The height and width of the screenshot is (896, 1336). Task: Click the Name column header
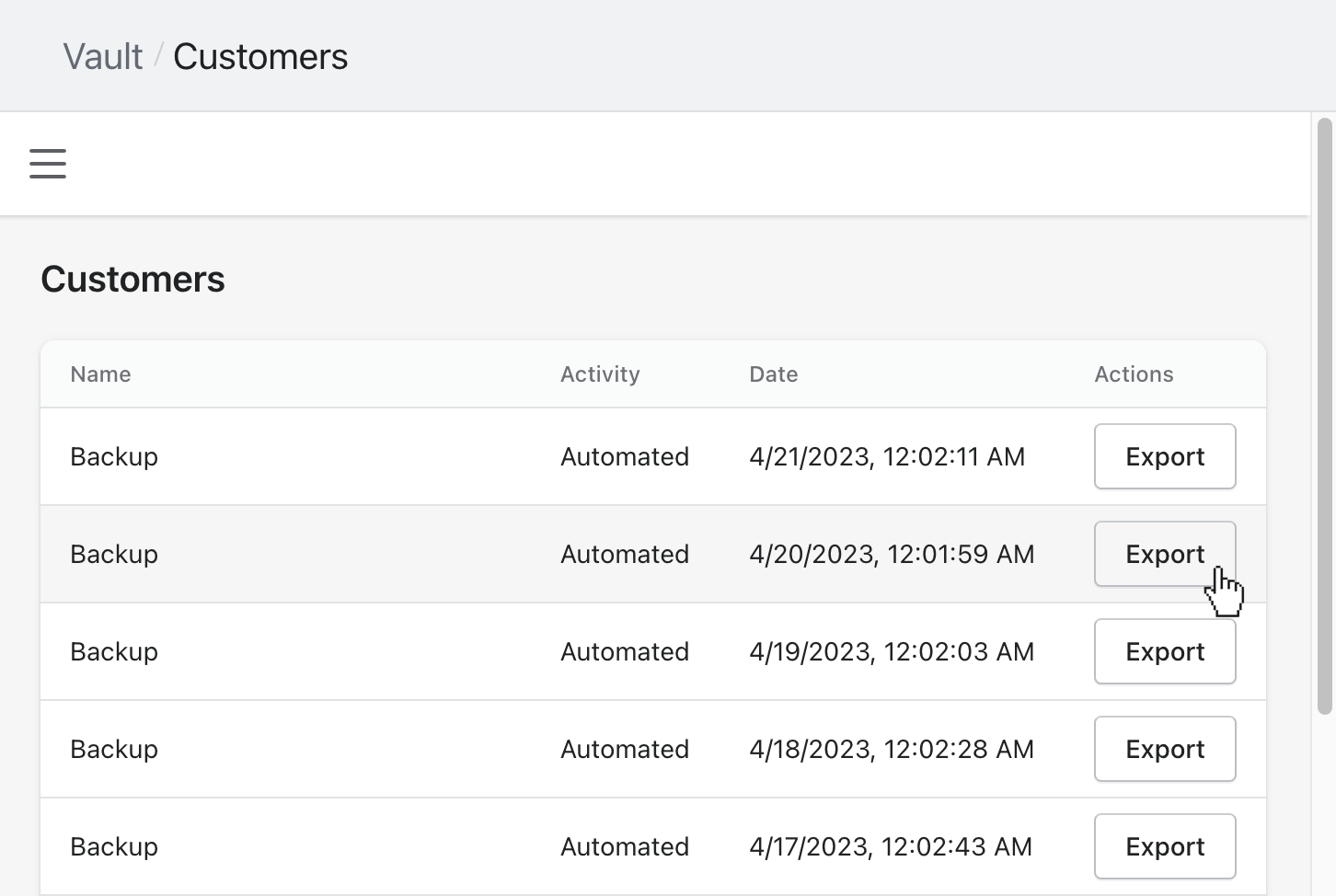click(100, 374)
